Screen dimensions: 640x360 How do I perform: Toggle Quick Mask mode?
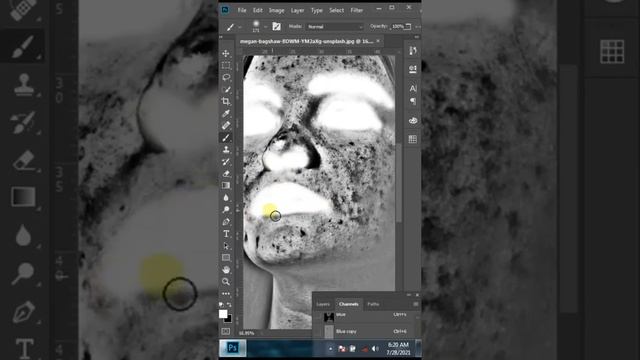(x=226, y=331)
